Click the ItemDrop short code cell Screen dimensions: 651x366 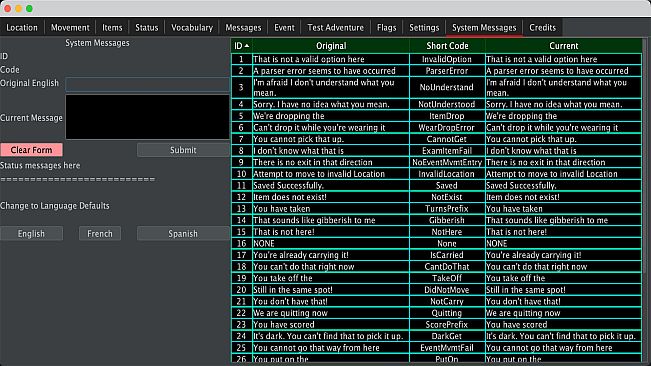[447, 116]
